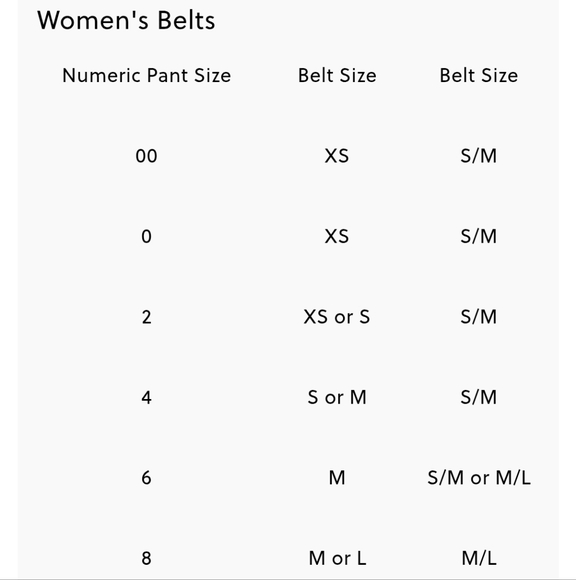Viewport: 576px width, 580px height.
Task: Select the S or M cell
Action: coord(337,397)
